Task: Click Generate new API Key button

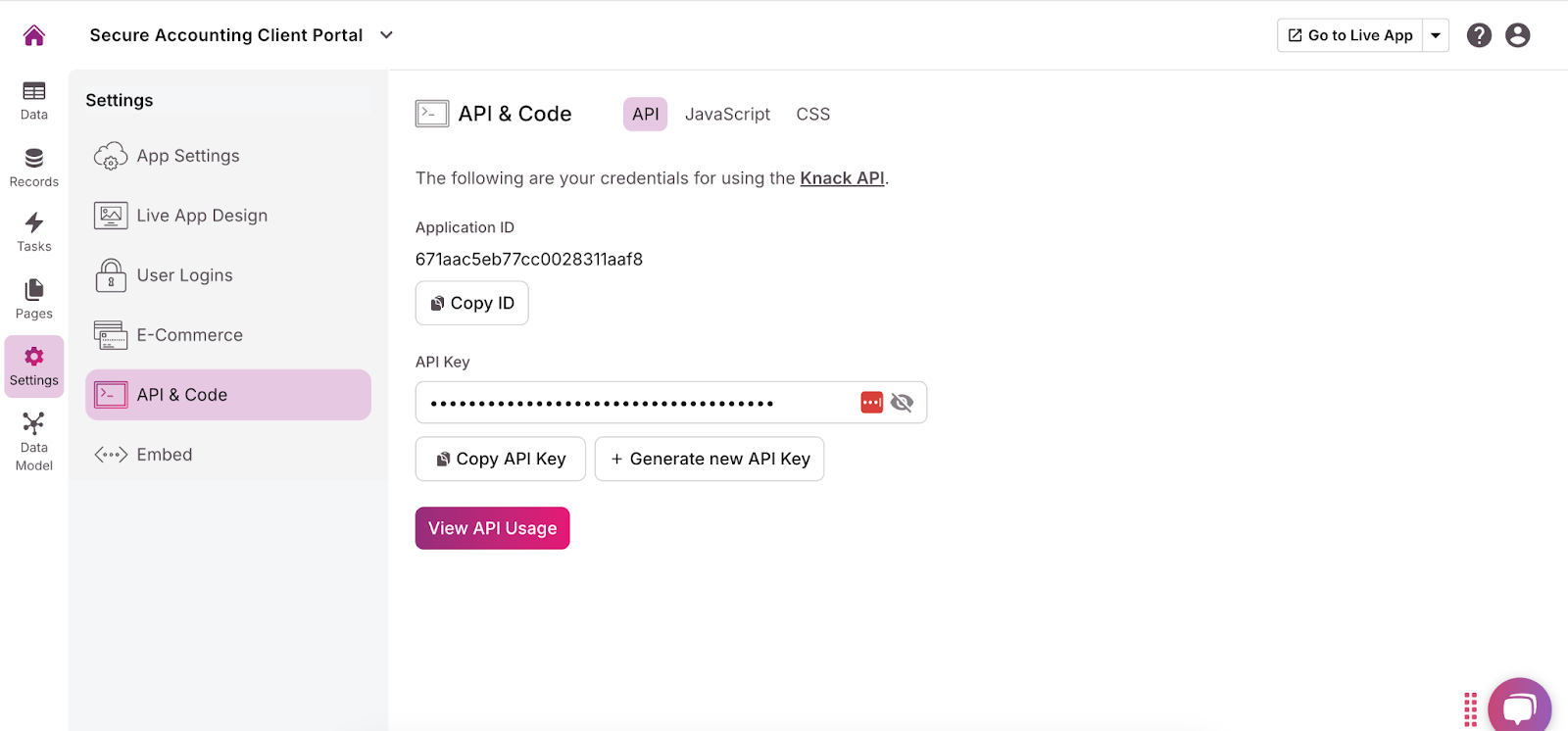Action: tap(710, 459)
